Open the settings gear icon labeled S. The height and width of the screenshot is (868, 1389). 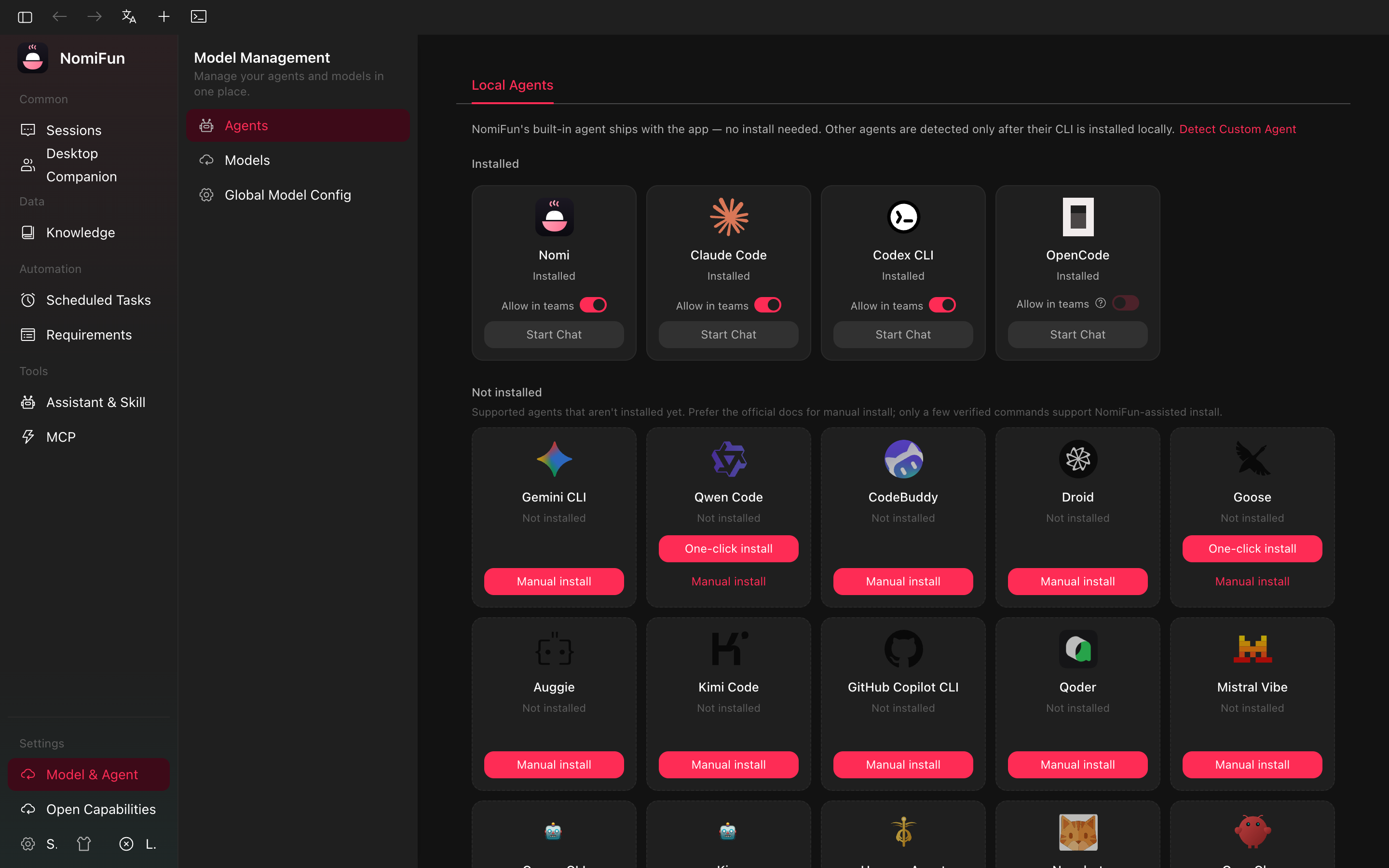pyautogui.click(x=28, y=843)
